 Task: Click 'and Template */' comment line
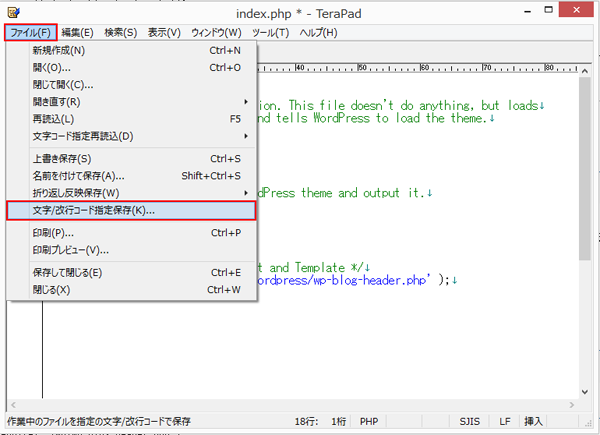[x=315, y=268]
